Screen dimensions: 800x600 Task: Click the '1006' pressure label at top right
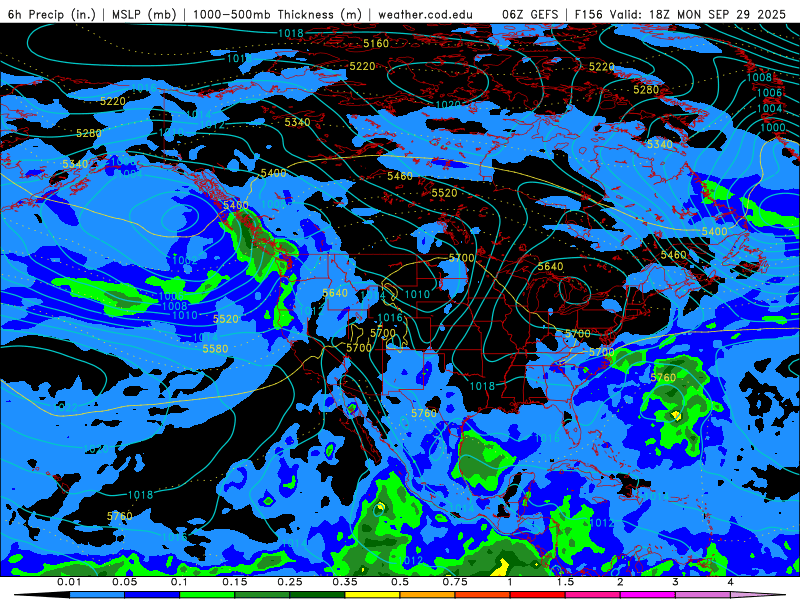click(x=769, y=92)
